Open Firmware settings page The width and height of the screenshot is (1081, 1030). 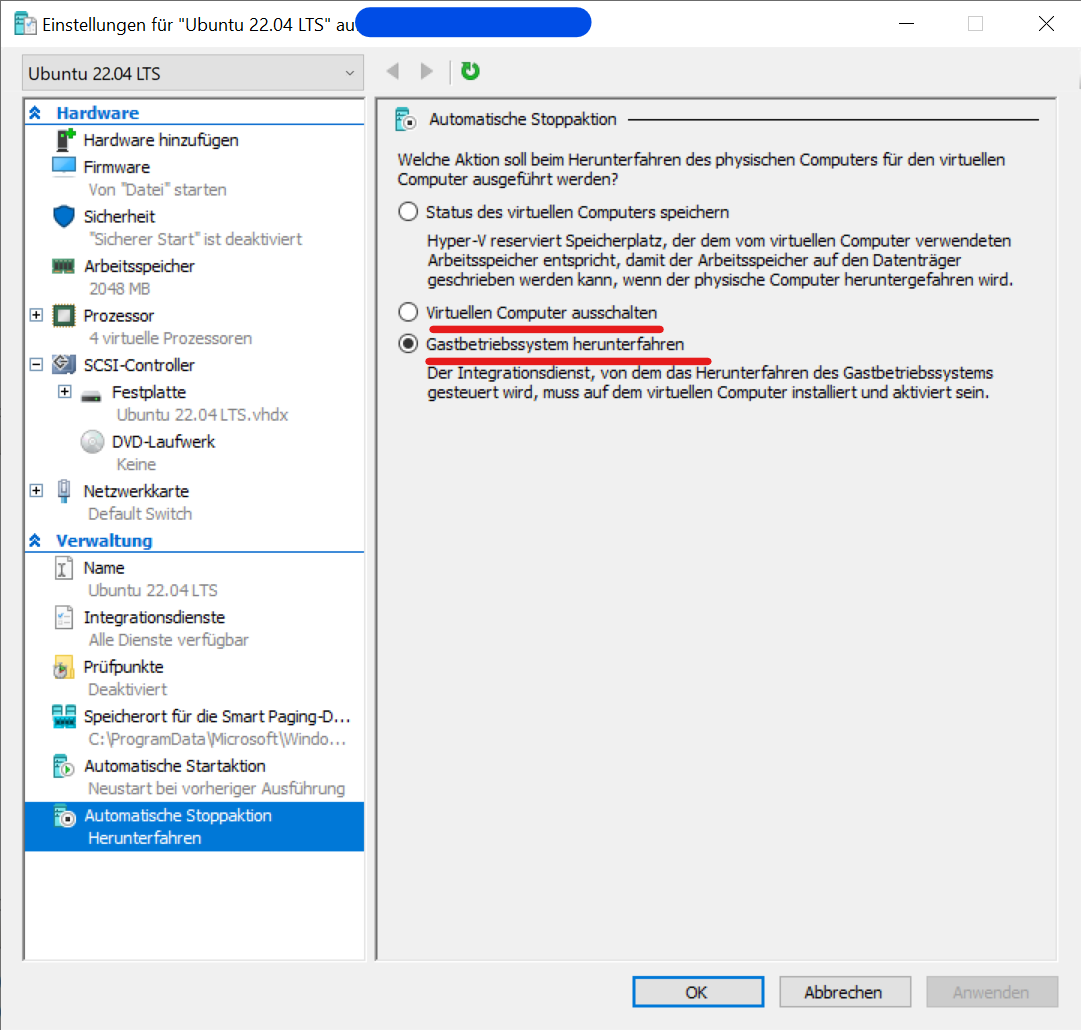(x=117, y=167)
